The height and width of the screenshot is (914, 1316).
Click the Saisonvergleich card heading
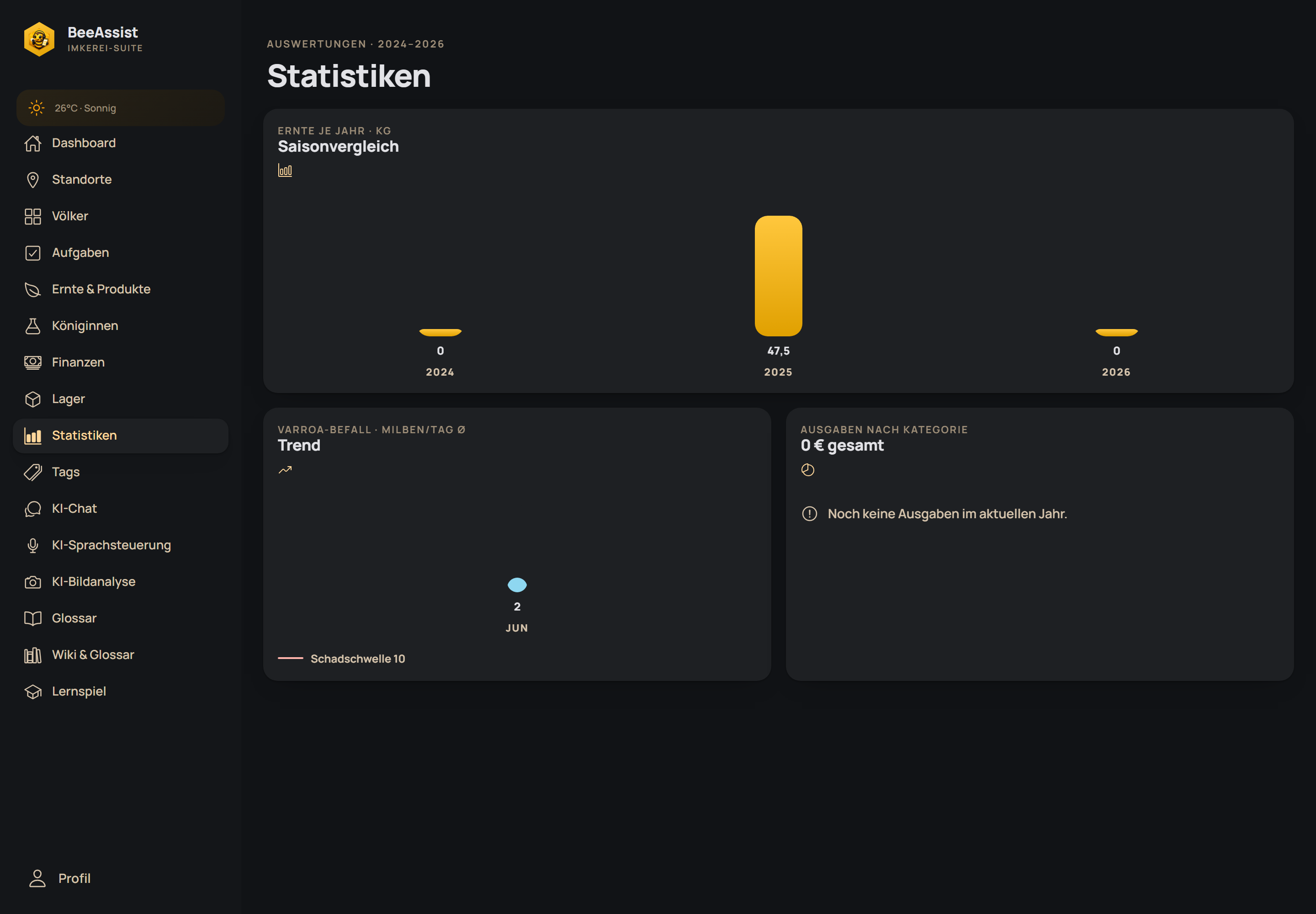[x=338, y=147]
